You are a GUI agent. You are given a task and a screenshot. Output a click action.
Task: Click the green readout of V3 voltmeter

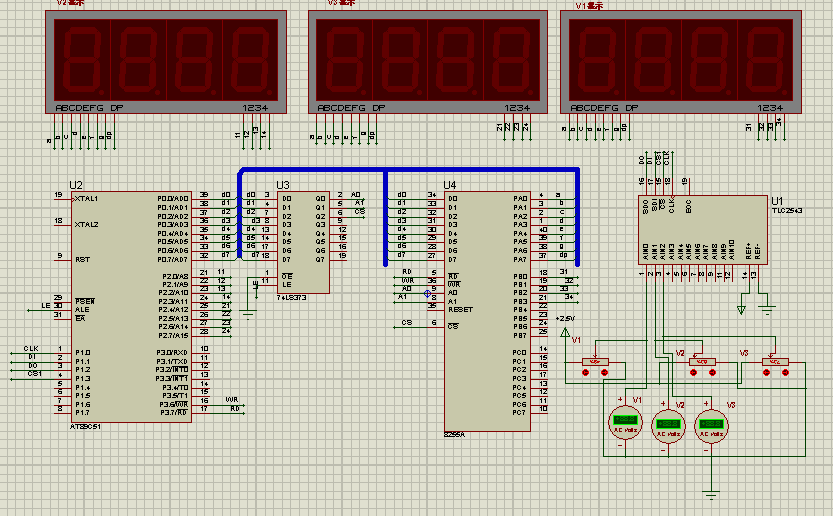(x=711, y=424)
